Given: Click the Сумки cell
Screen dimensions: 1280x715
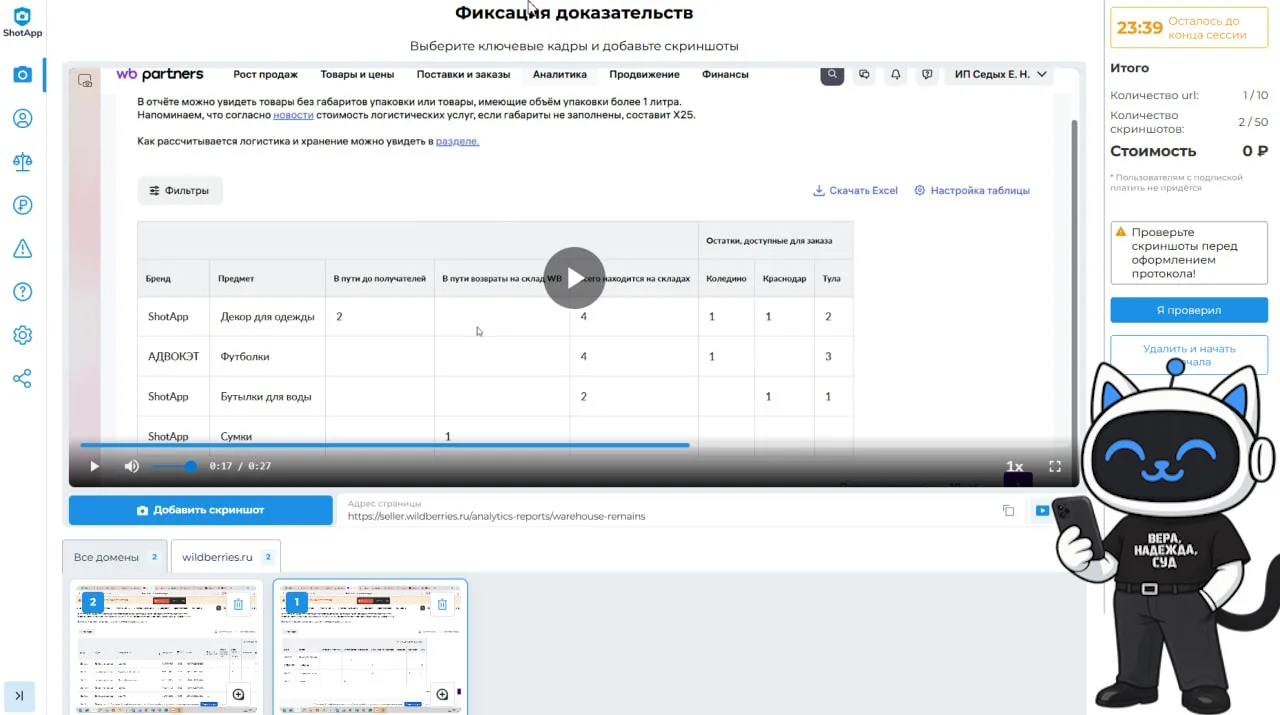Looking at the screenshot, I should coord(267,437).
